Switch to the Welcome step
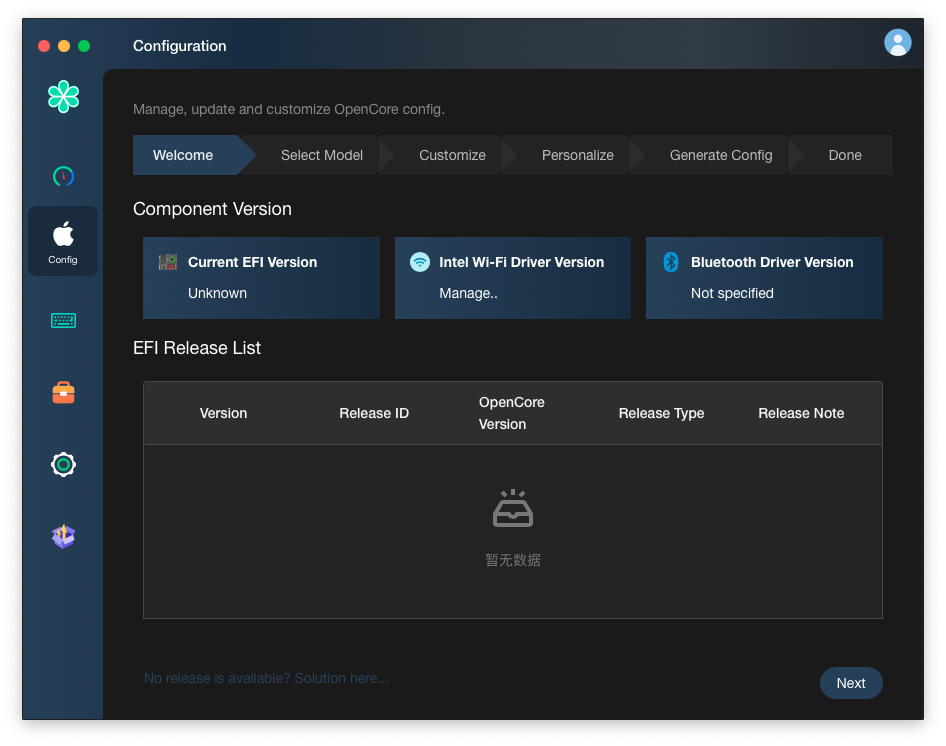The image size is (946, 746). (187, 155)
